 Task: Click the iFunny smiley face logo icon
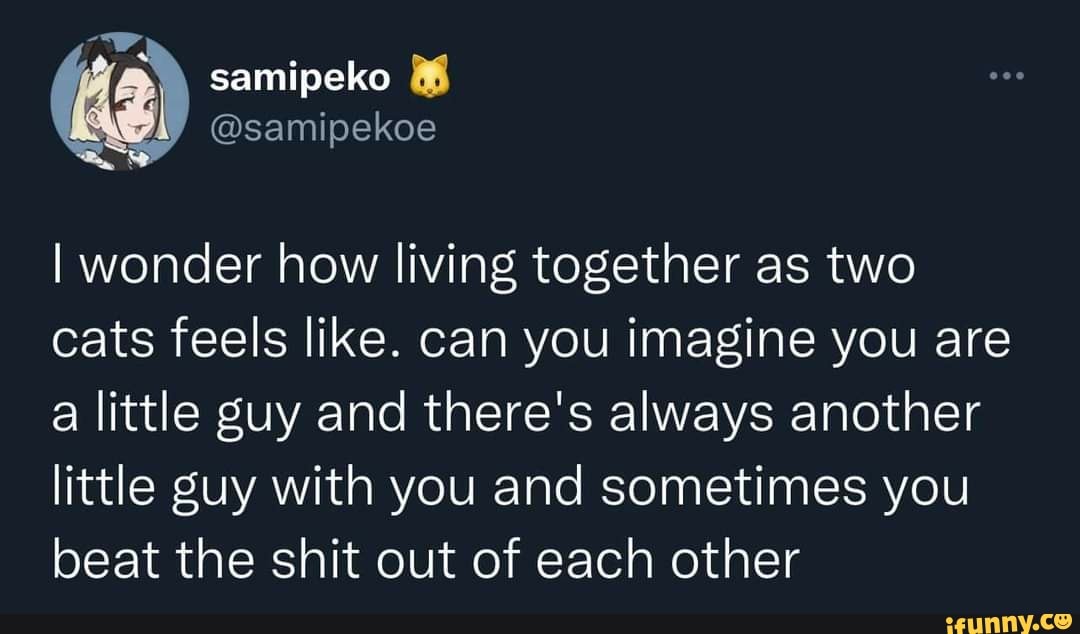coord(1061,623)
